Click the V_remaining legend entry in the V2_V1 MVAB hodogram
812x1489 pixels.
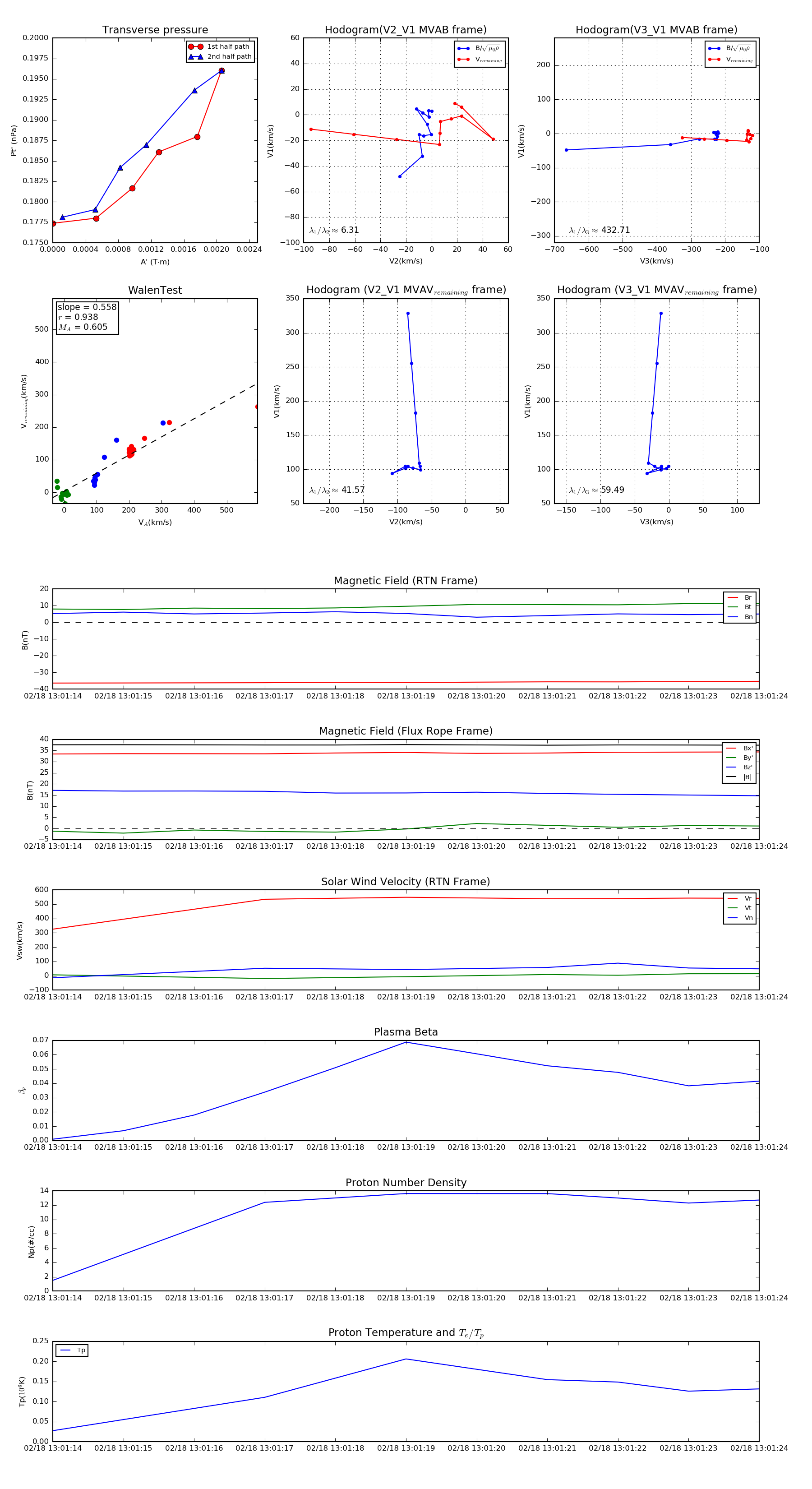[480, 60]
